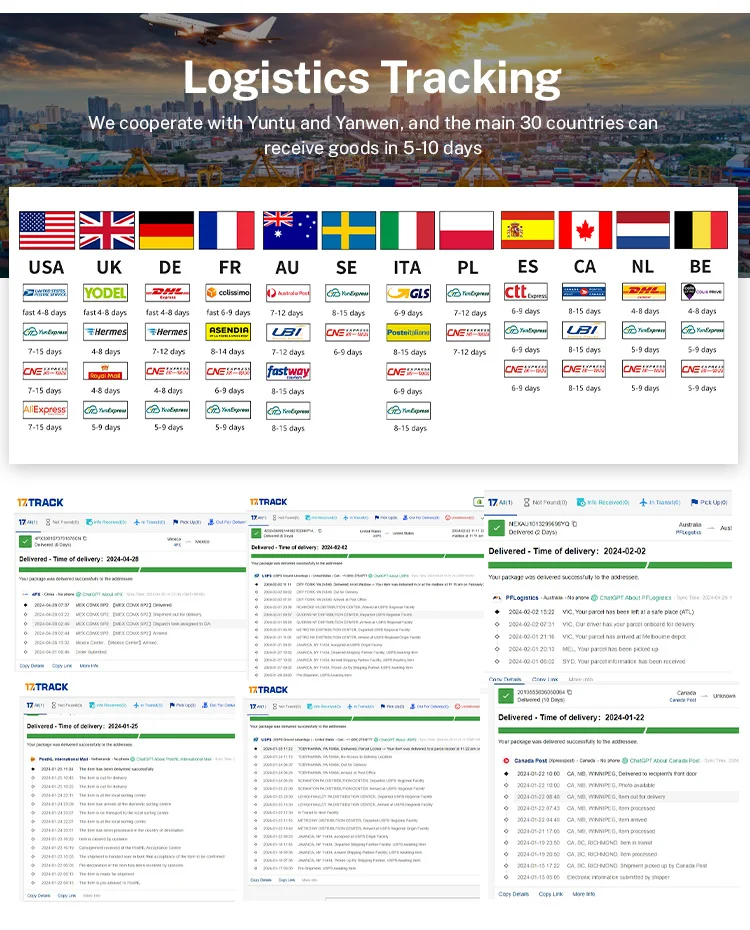Click the Australian flag above AU
The width and height of the screenshot is (750, 930).
pyautogui.click(x=290, y=230)
